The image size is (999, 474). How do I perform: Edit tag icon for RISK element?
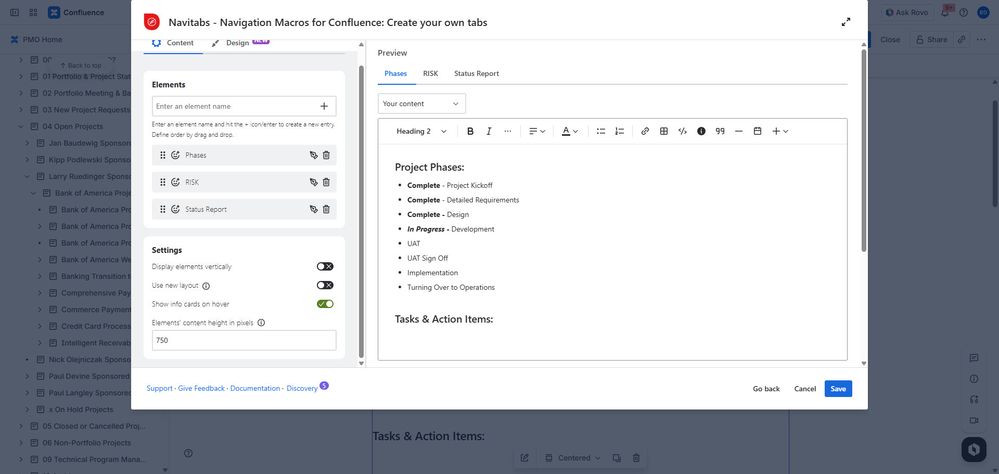click(313, 182)
